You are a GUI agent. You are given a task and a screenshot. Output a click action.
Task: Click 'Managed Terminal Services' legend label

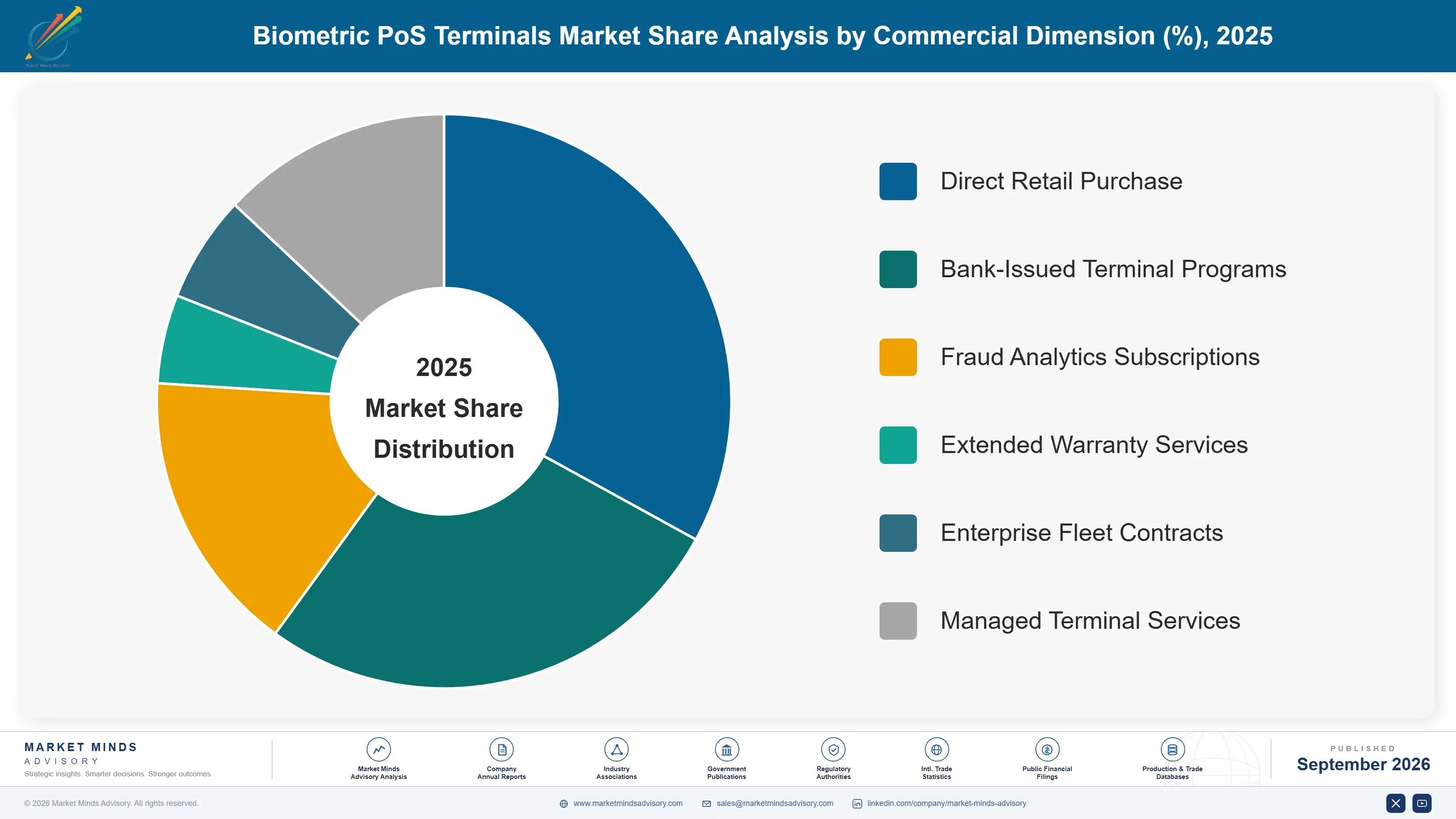click(1090, 621)
